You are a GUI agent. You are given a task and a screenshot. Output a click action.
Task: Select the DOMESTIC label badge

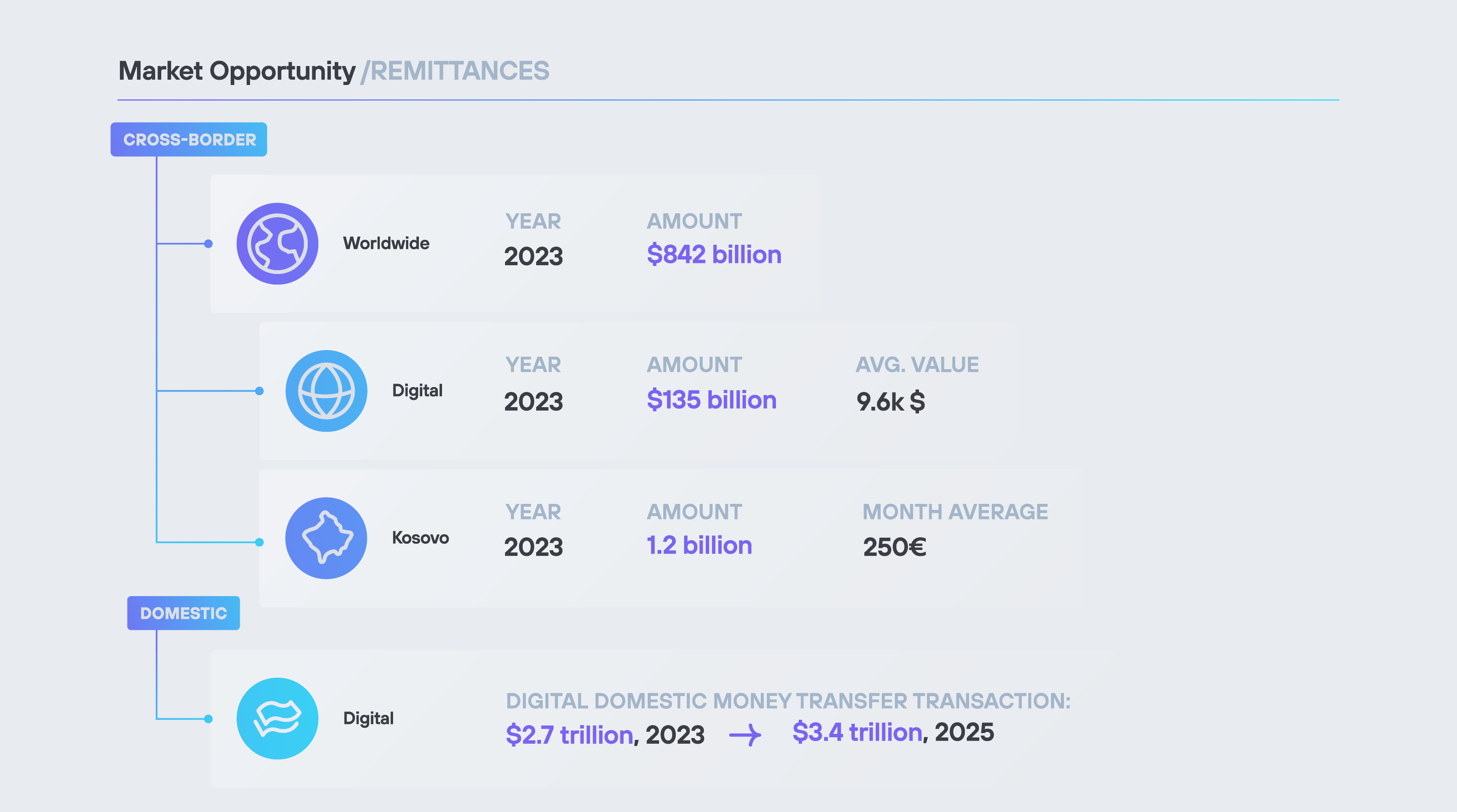[x=183, y=613]
